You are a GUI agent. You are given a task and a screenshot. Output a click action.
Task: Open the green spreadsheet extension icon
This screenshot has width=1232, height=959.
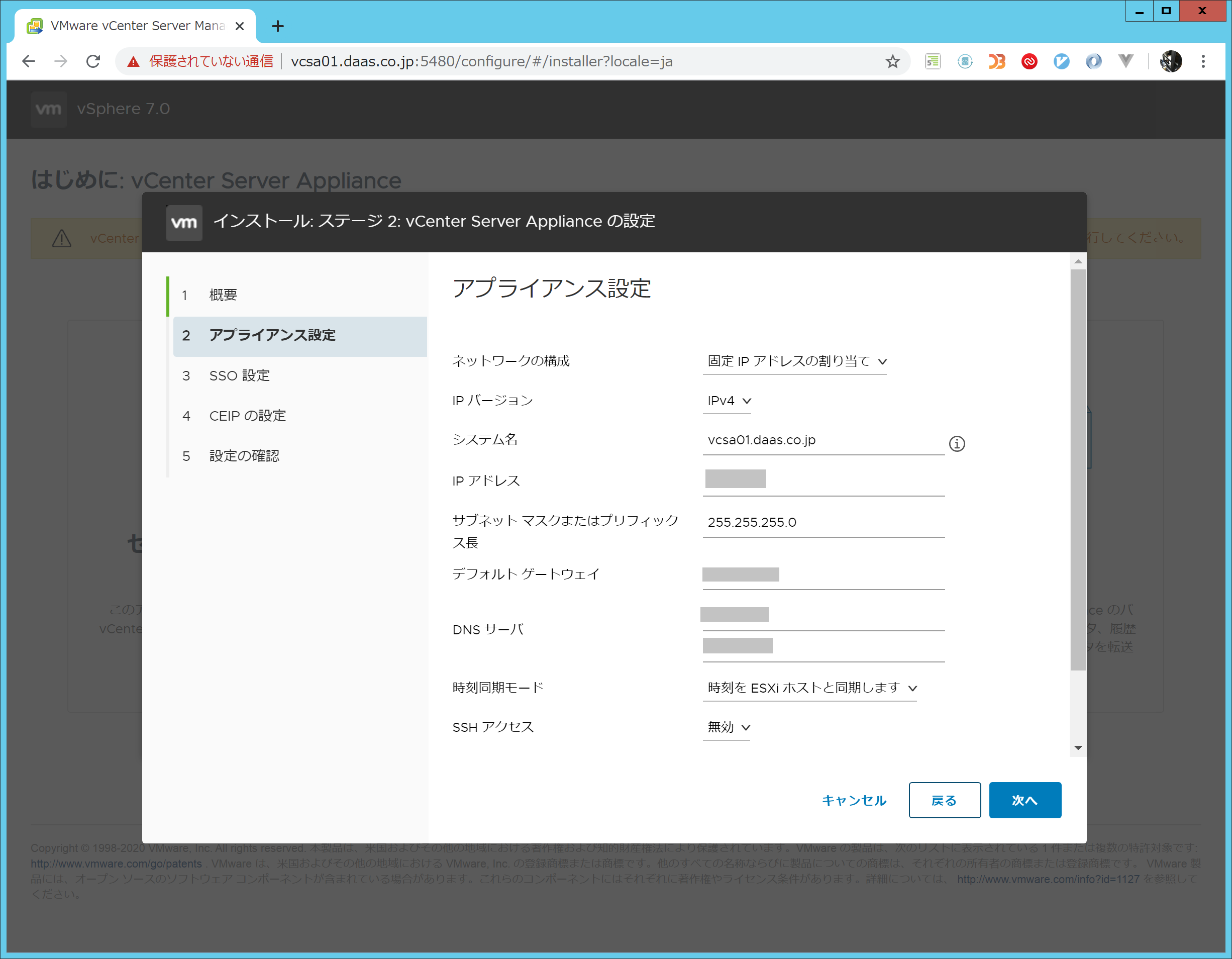[x=933, y=61]
